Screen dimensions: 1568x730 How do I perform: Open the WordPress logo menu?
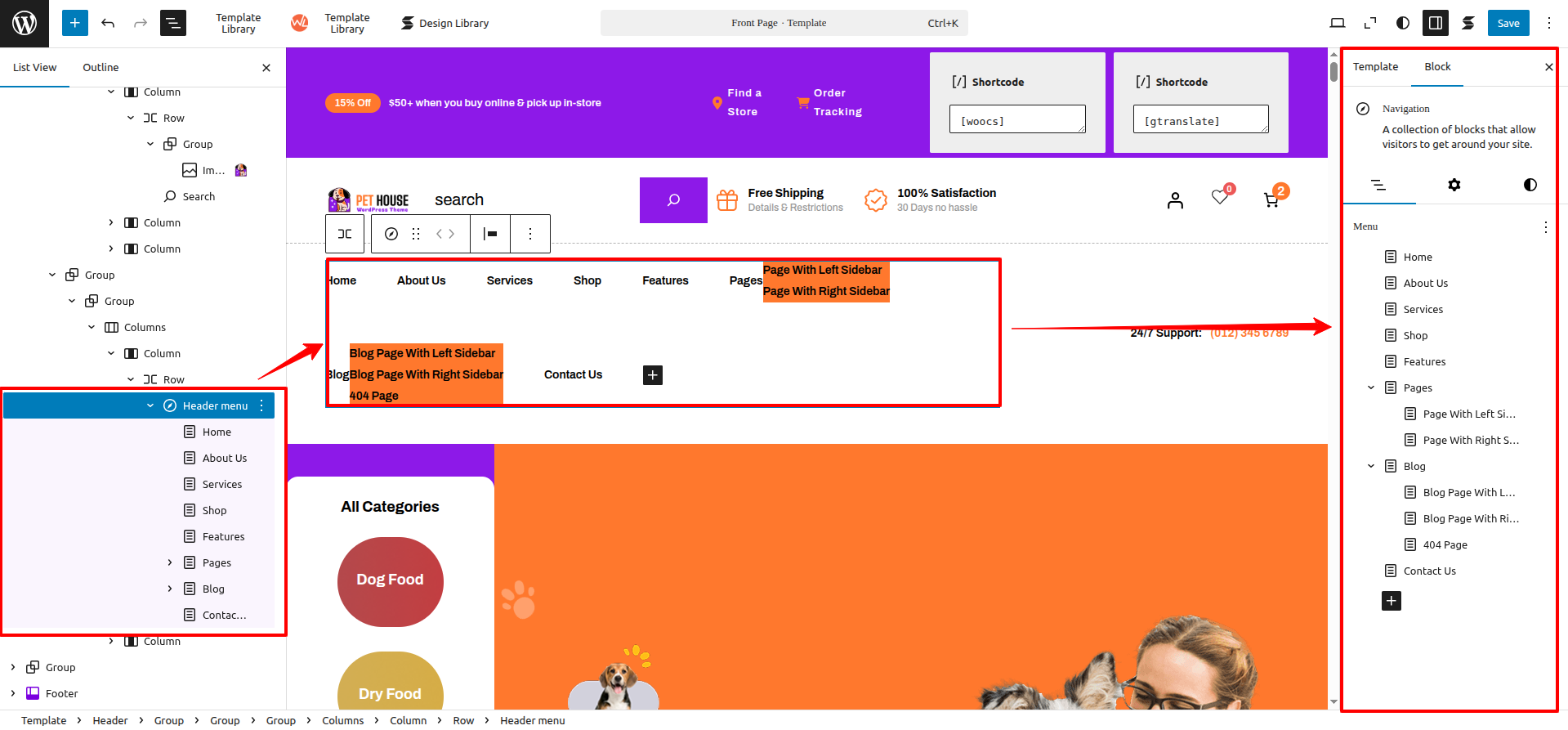[25, 23]
